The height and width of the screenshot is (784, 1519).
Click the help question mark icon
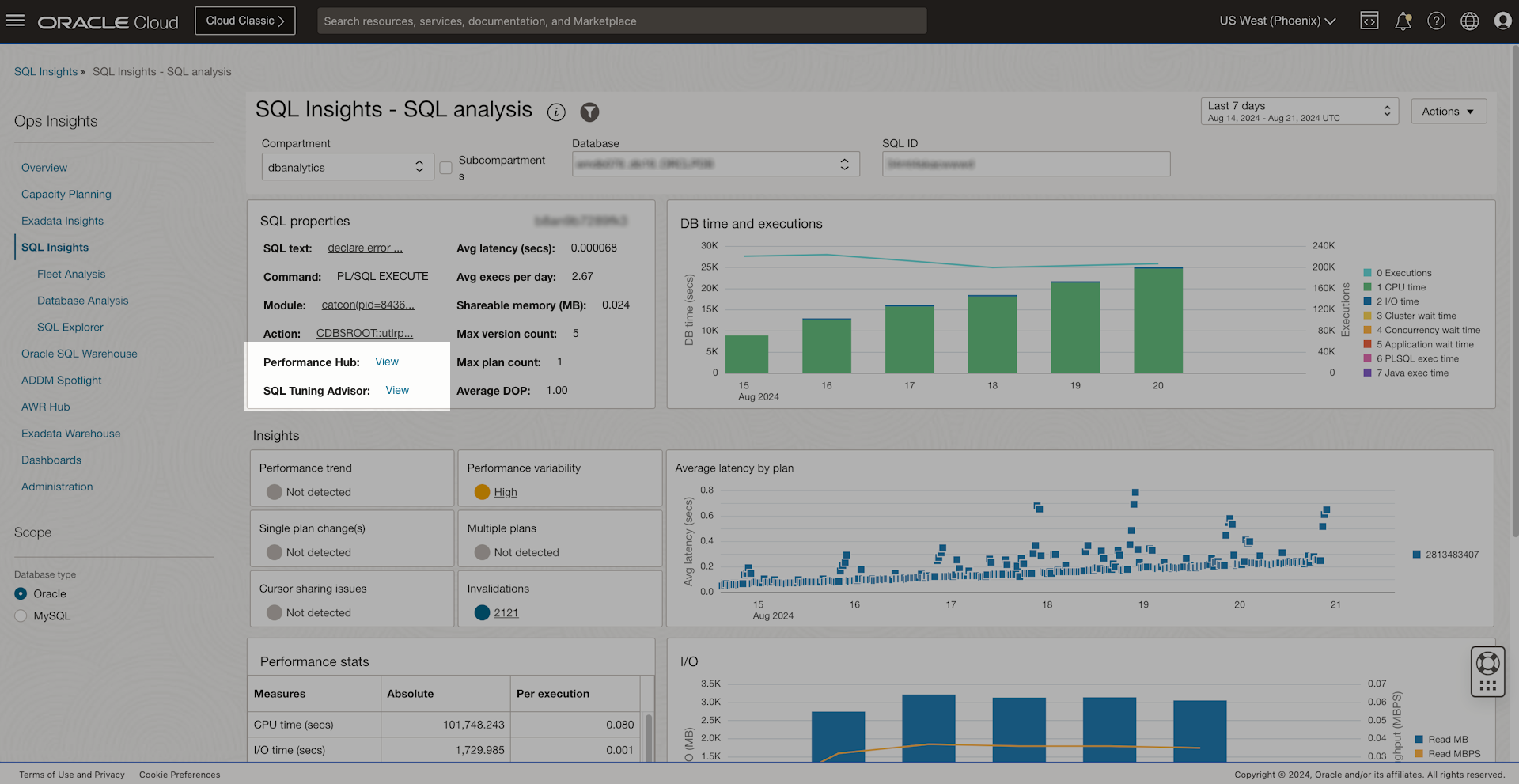tap(1436, 21)
